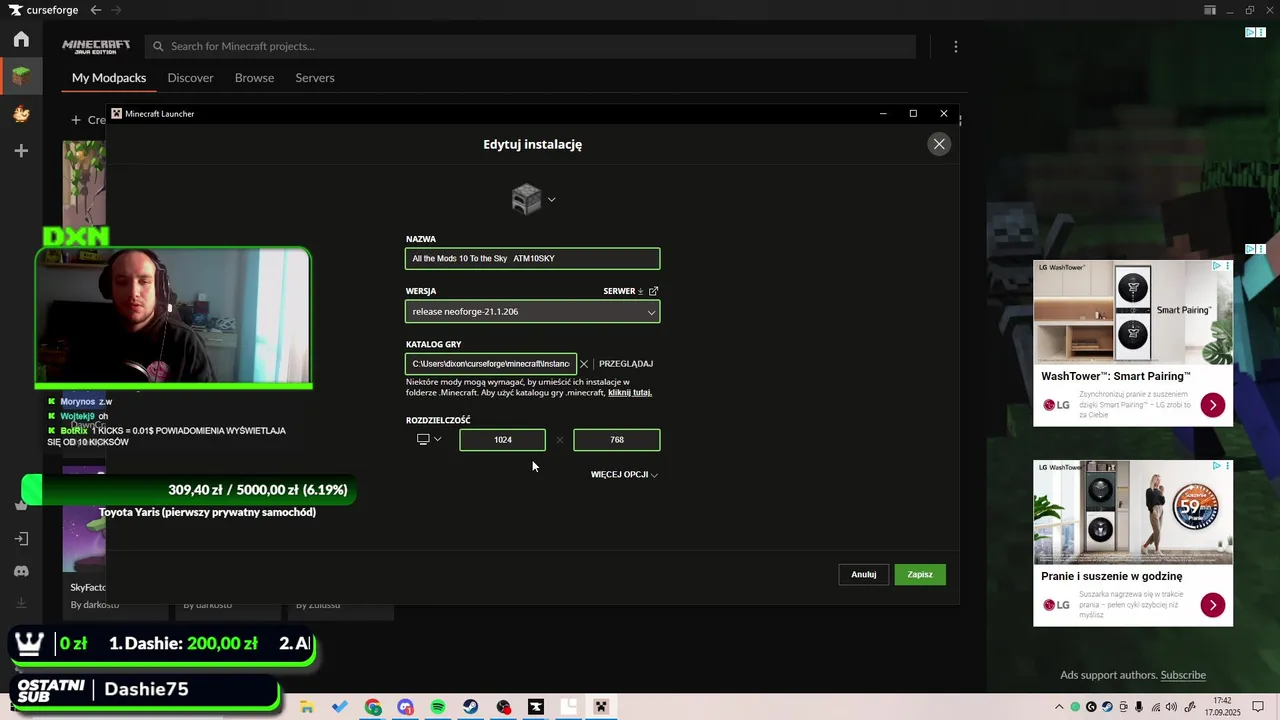Open the monitor resolution preset dropdown

(x=429, y=440)
